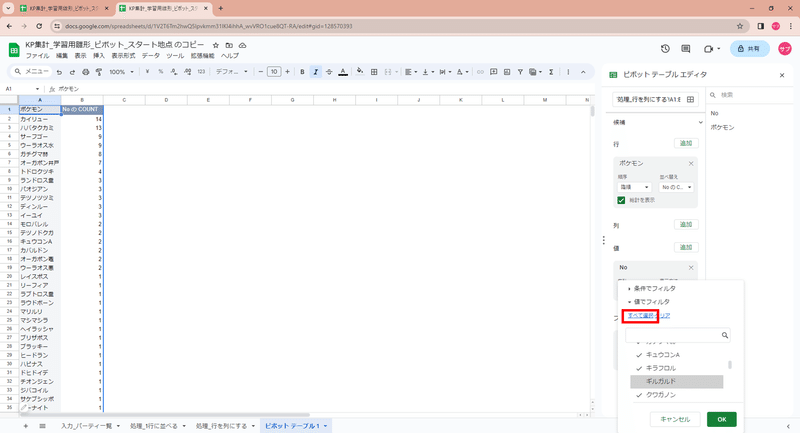Insert a chart

click(507, 72)
